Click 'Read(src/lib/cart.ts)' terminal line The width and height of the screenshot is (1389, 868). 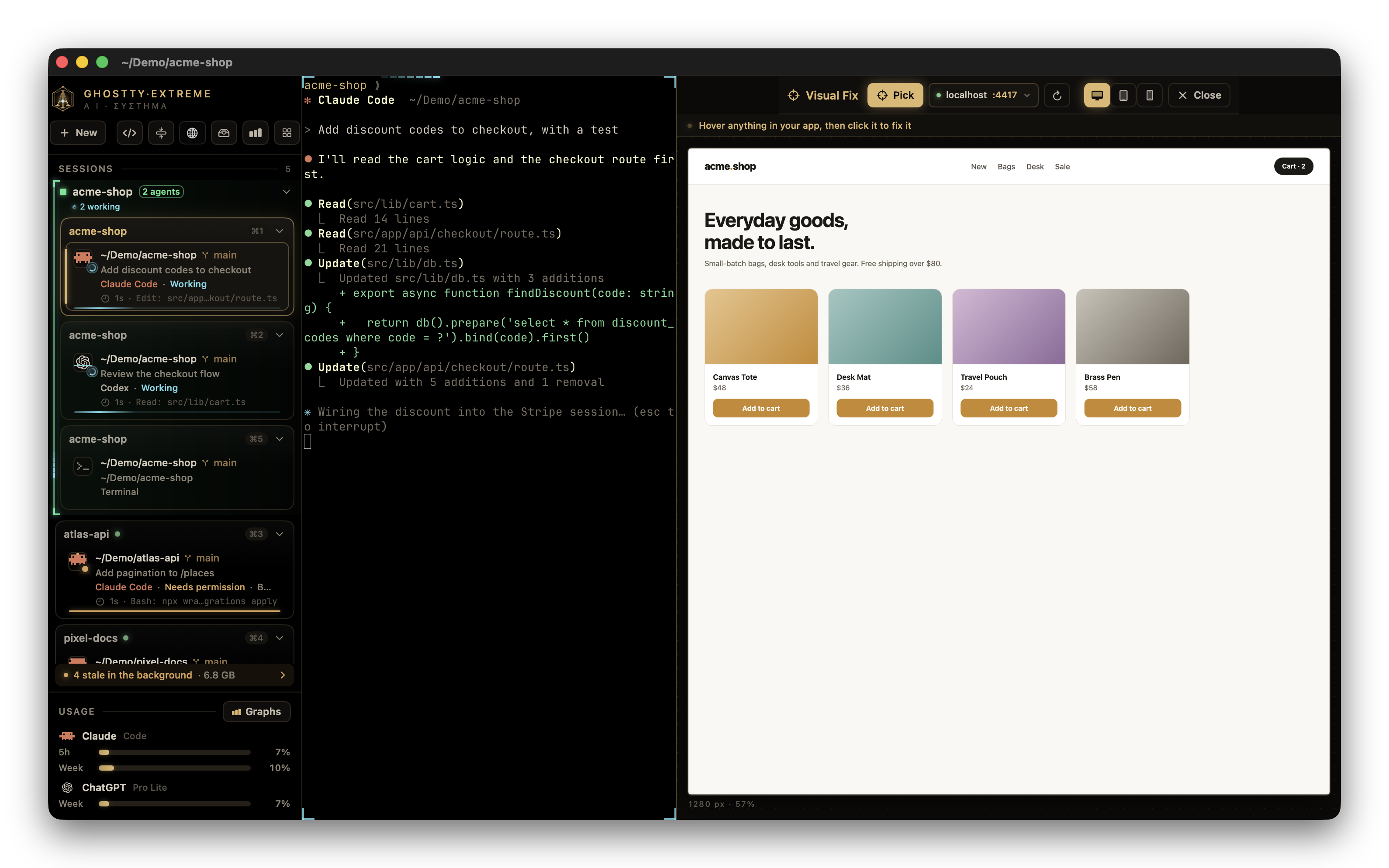tap(390, 204)
